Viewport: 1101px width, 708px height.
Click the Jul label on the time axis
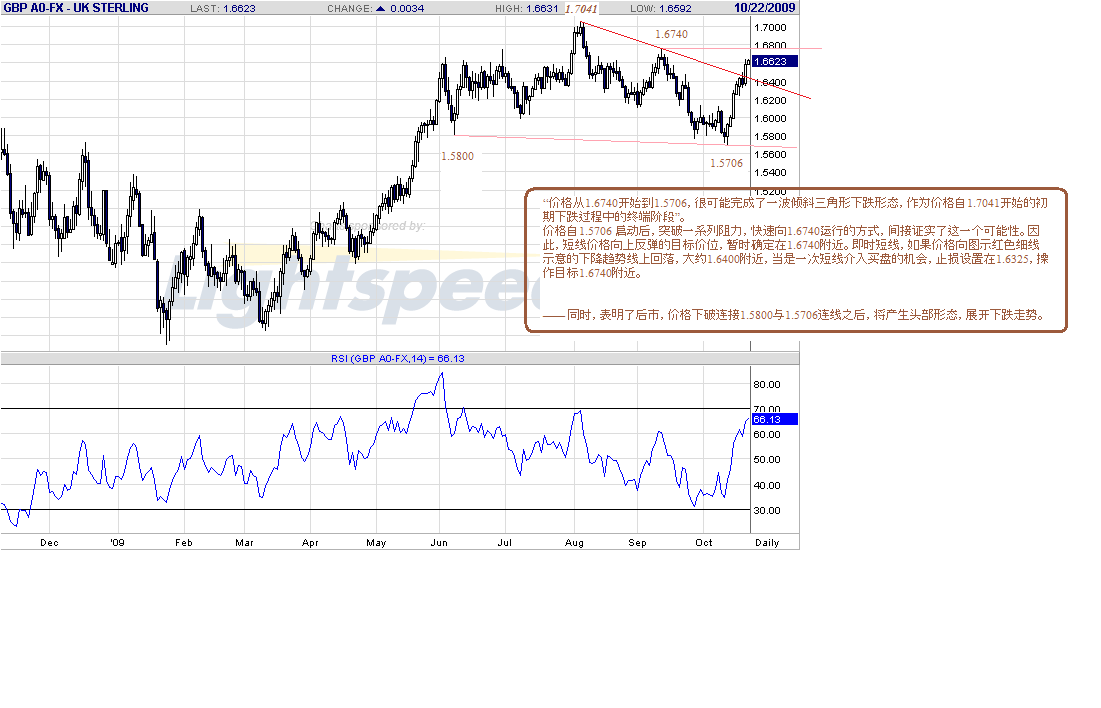(504, 543)
